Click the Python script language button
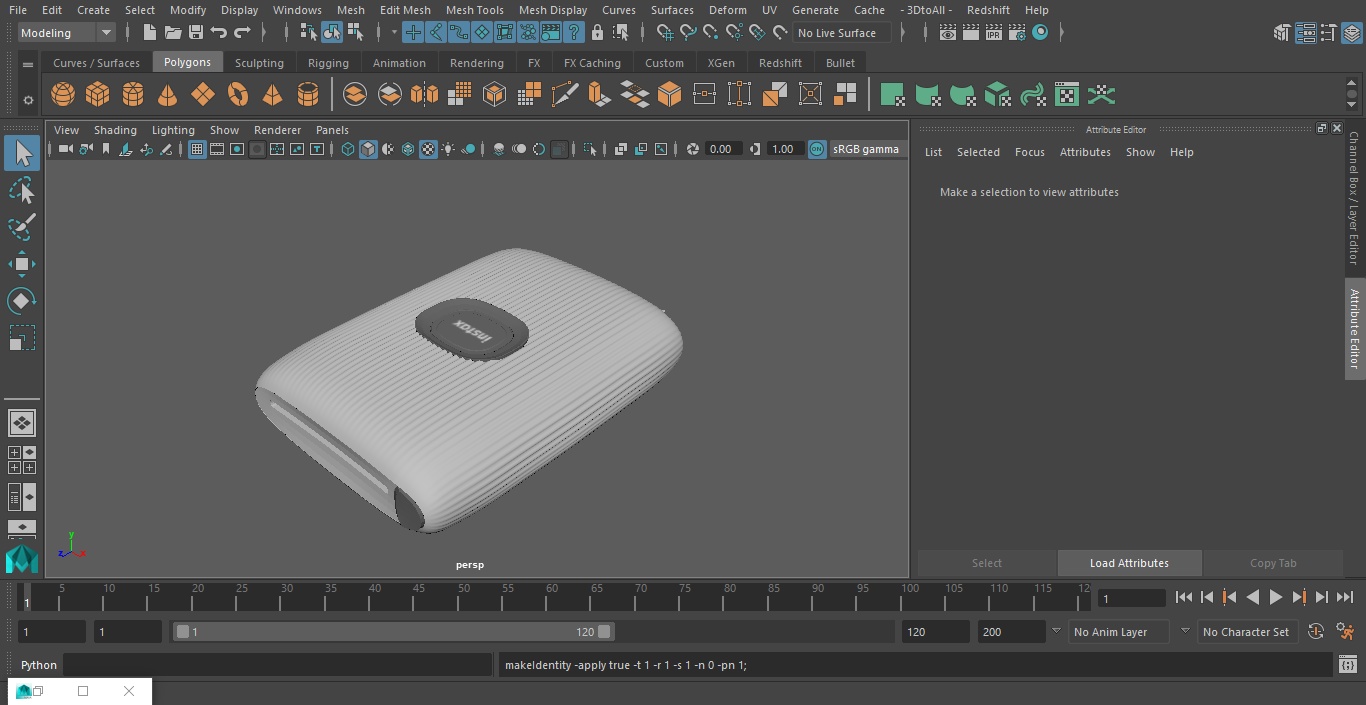The width and height of the screenshot is (1366, 705). tap(39, 665)
